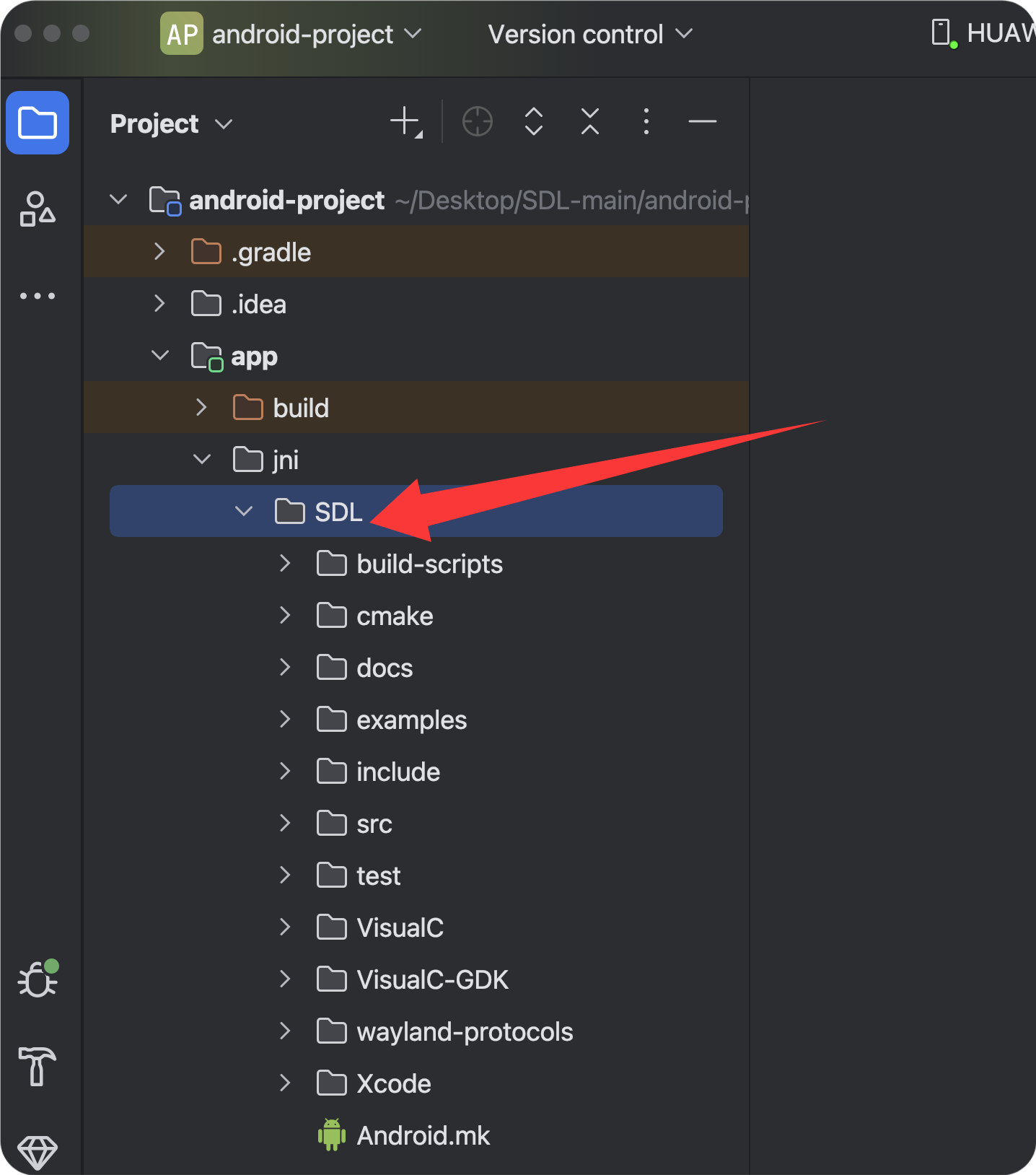Collapse the SDL folder chevron
The height and width of the screenshot is (1175, 1036).
(x=244, y=511)
